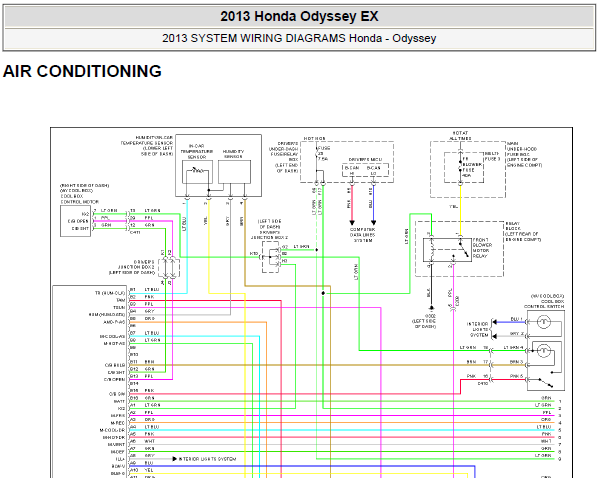Click the ground point symbol below BLK wire
The image size is (603, 478).
click(x=431, y=308)
